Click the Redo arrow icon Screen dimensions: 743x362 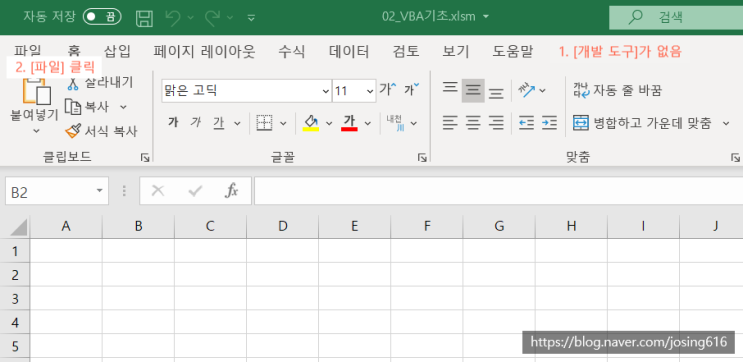coord(213,18)
